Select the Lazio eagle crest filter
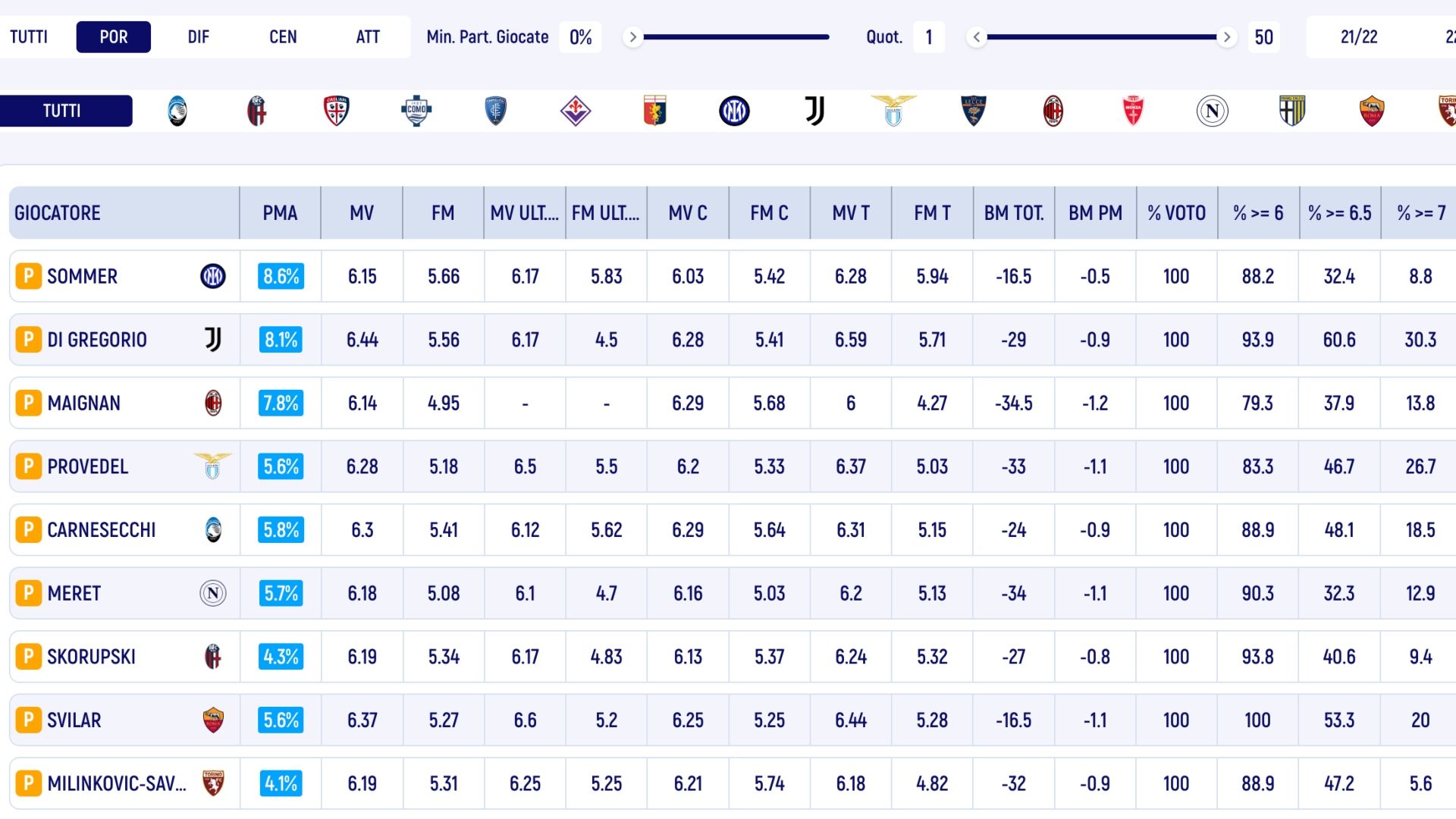The height and width of the screenshot is (819, 1456). (x=893, y=111)
